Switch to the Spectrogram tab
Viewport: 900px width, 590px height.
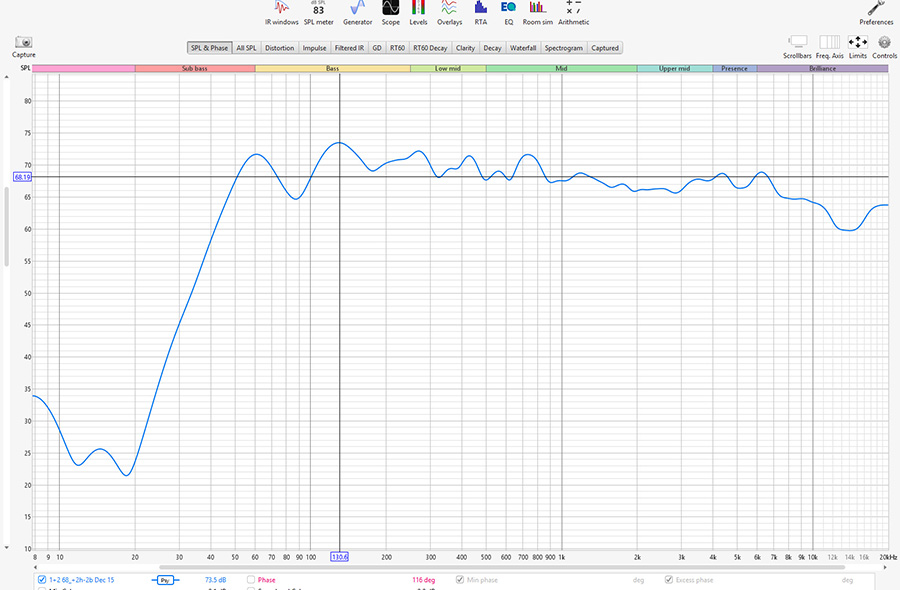coord(563,48)
